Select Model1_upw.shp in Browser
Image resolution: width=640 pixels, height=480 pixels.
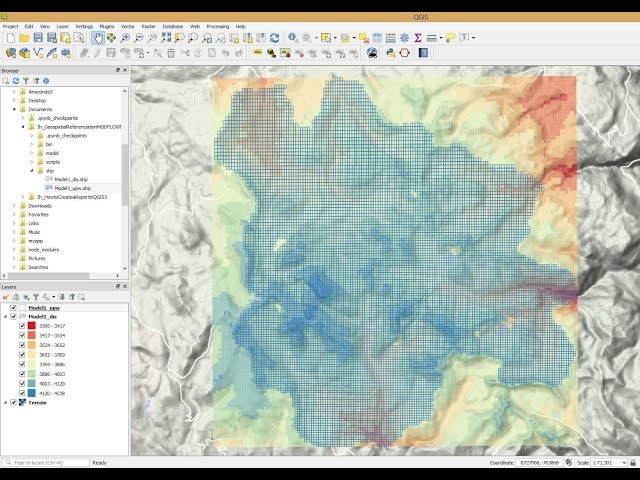(73, 189)
